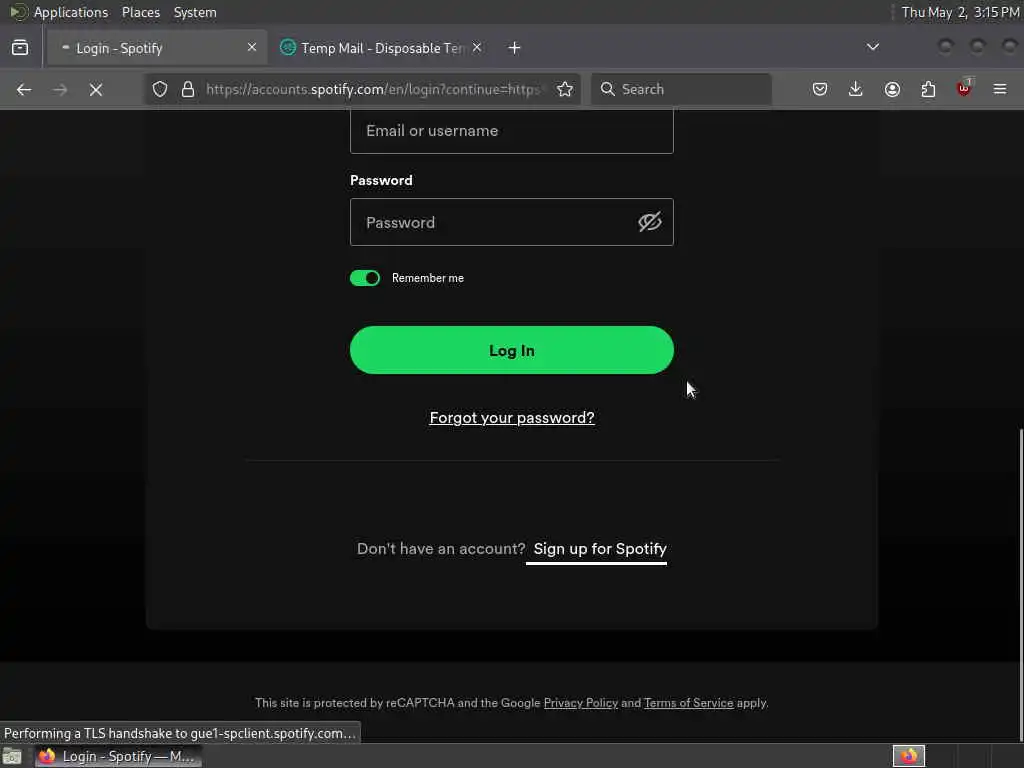This screenshot has width=1024, height=768.
Task: Open the Save to Pocket icon
Action: pos(820,89)
